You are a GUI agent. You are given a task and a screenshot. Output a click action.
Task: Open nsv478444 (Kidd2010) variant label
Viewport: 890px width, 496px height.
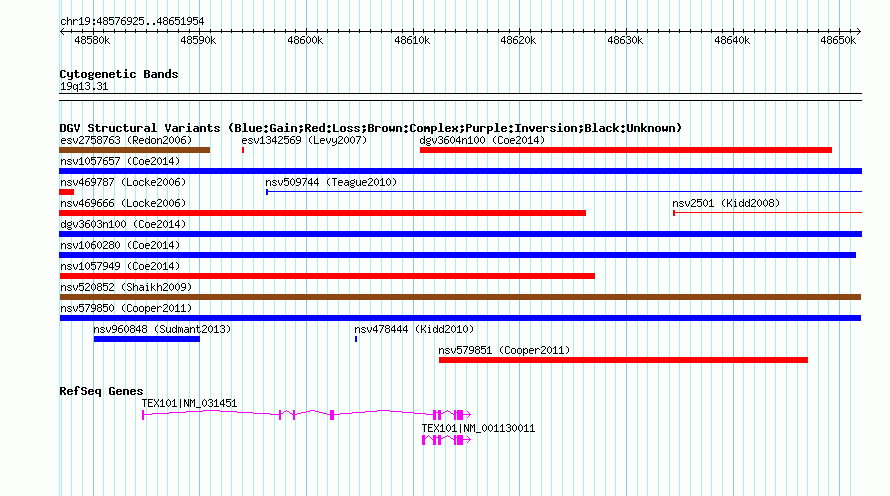point(414,329)
